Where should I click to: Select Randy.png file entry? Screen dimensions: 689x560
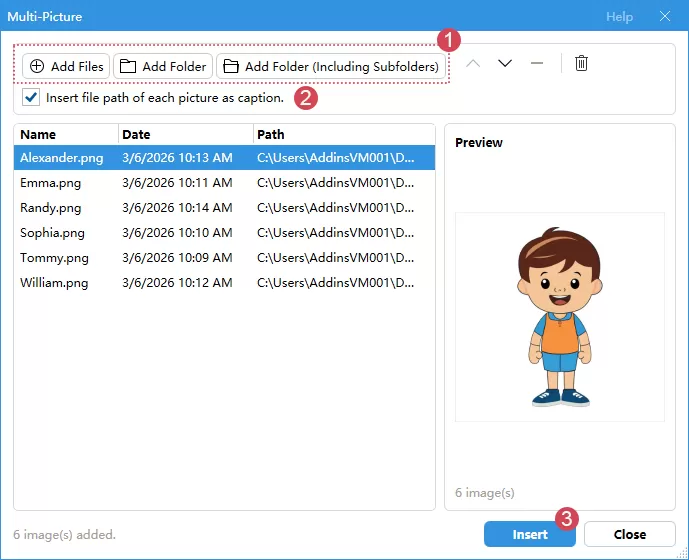pyautogui.click(x=225, y=208)
